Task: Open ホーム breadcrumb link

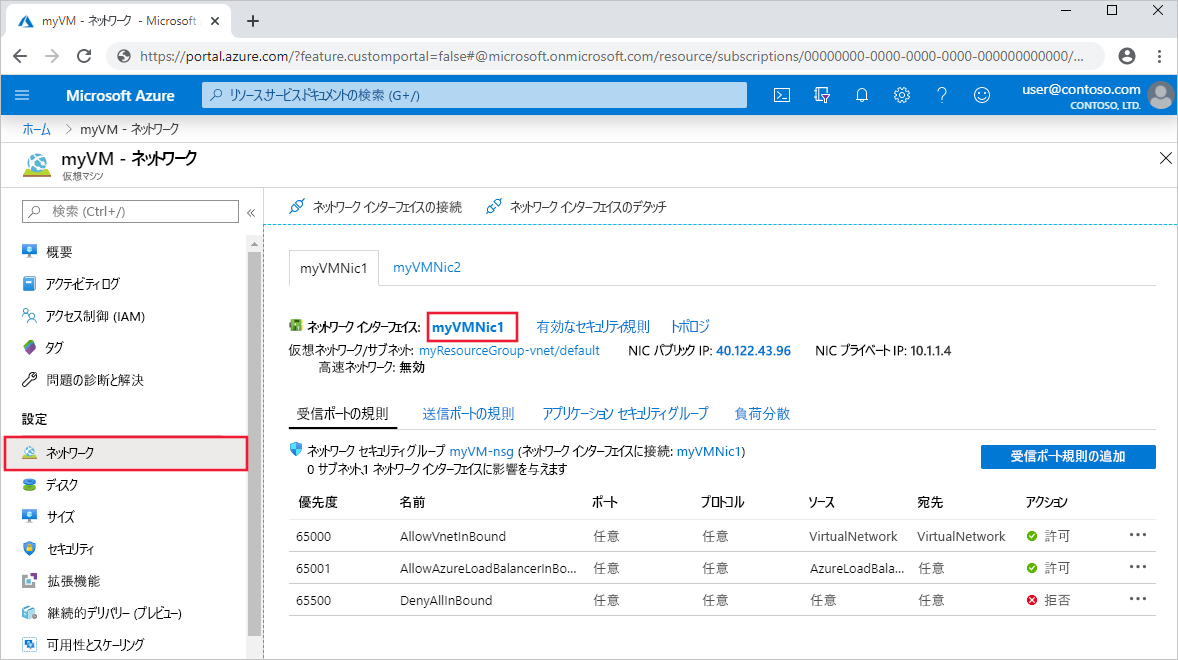Action: tap(36, 129)
